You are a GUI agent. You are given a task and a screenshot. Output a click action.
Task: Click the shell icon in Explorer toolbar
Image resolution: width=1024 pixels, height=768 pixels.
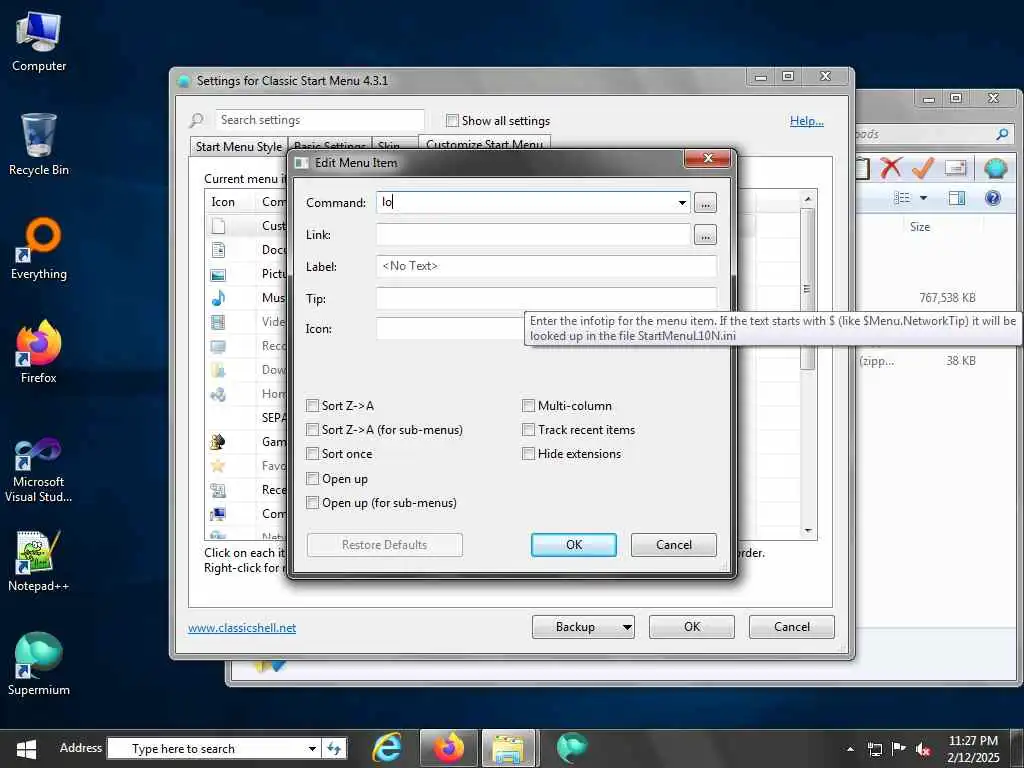[995, 168]
